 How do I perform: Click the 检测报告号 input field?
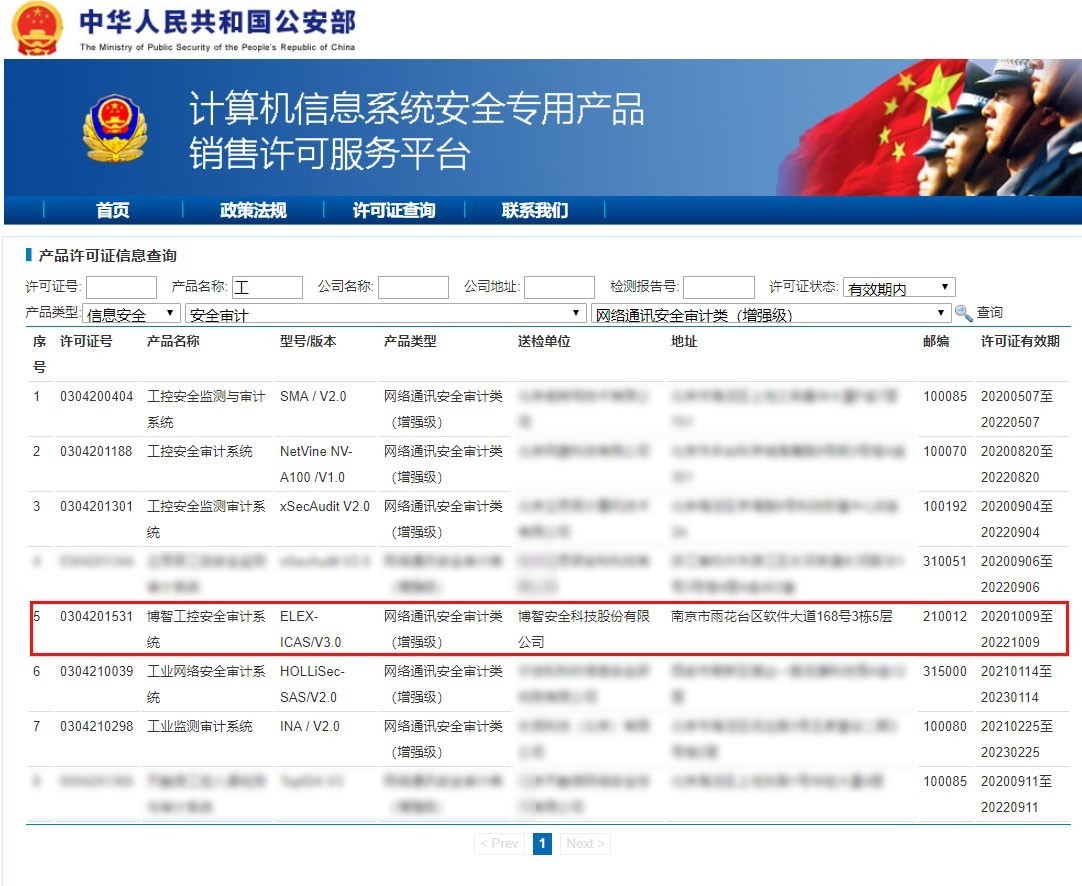coord(718,287)
